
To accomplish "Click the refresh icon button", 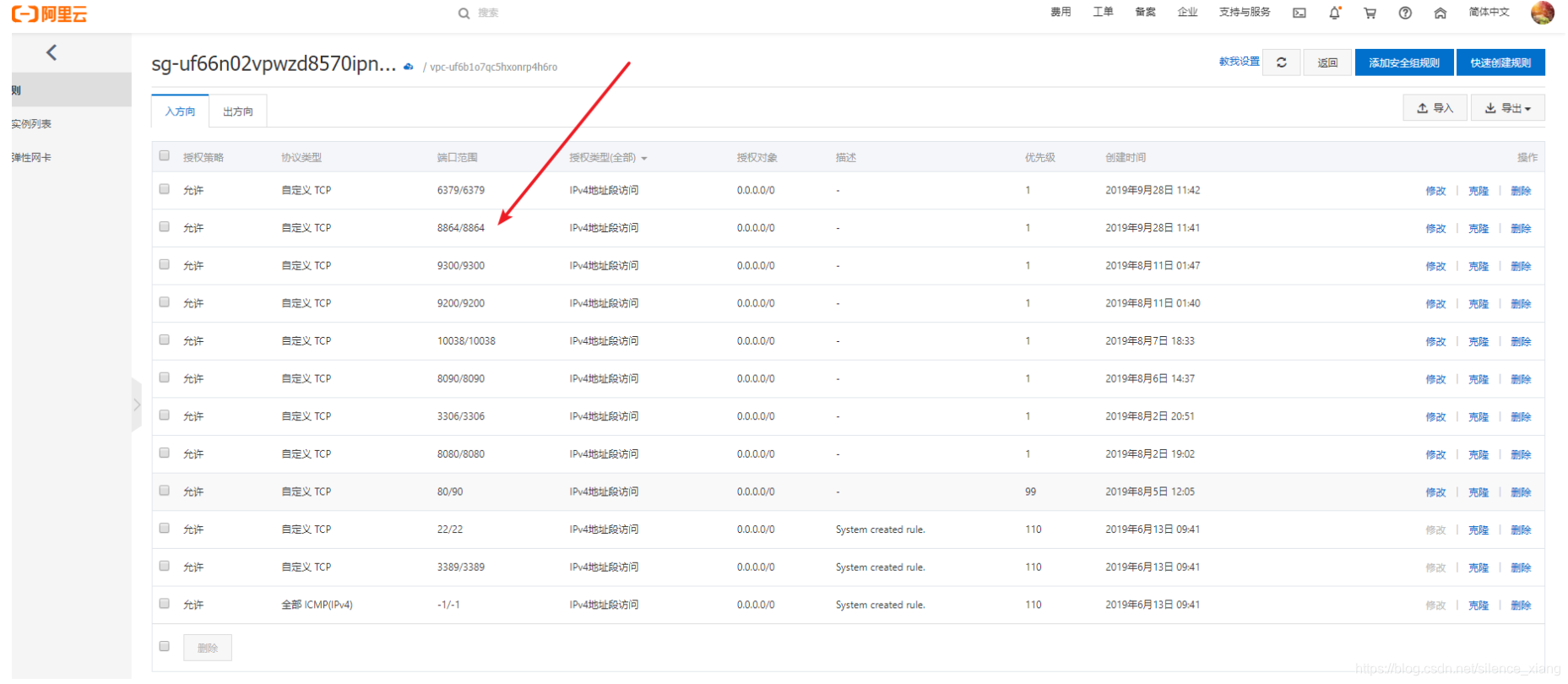I will pos(1281,62).
